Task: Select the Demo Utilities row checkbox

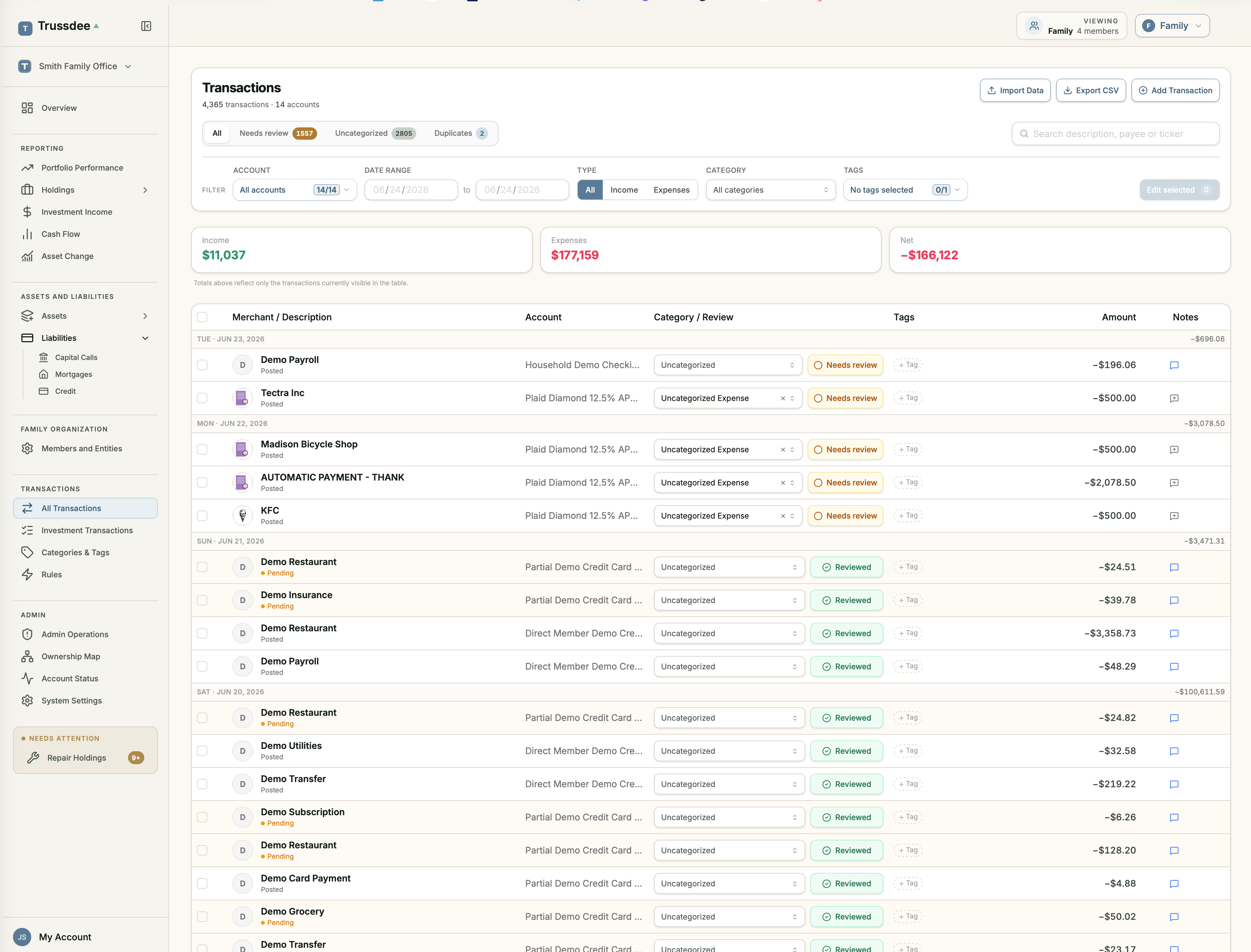Action: coord(202,751)
